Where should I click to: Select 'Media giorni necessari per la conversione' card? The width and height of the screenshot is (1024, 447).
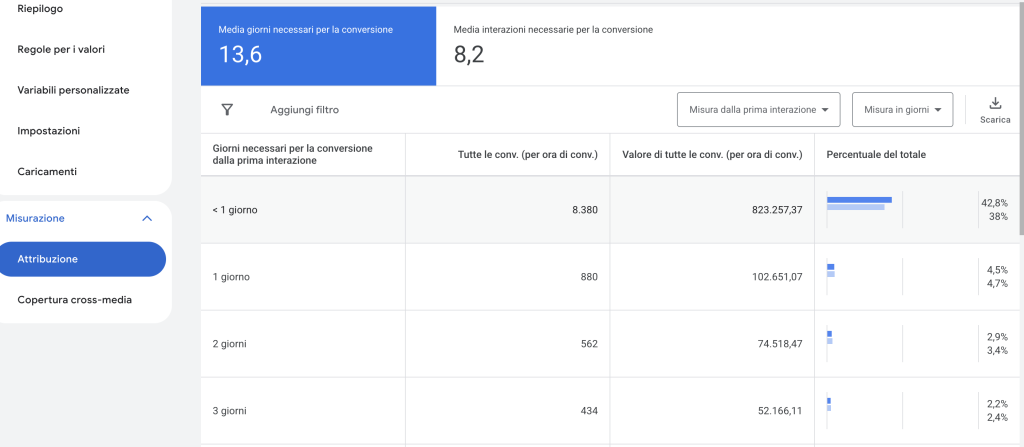[318, 46]
